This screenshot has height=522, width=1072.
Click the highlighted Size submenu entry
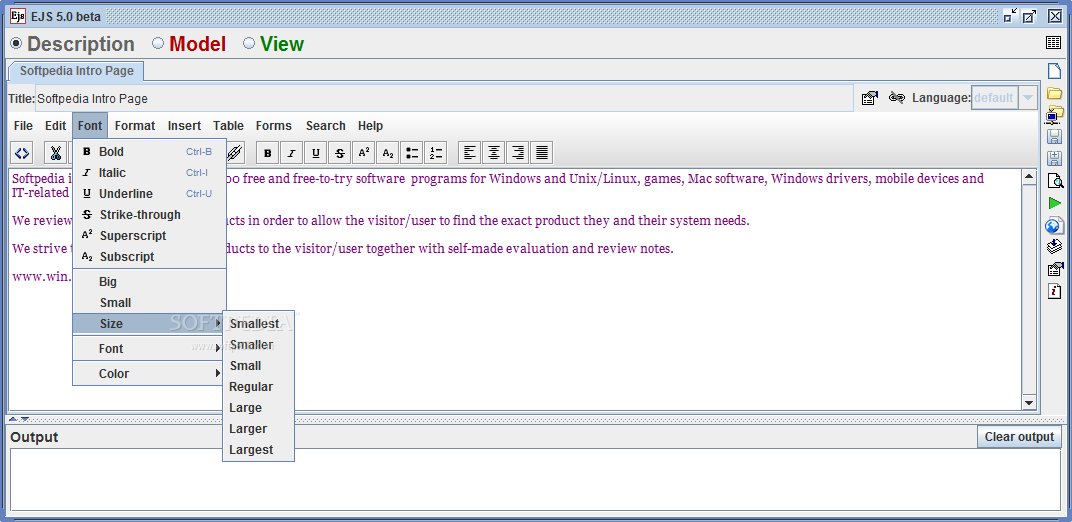tap(149, 324)
